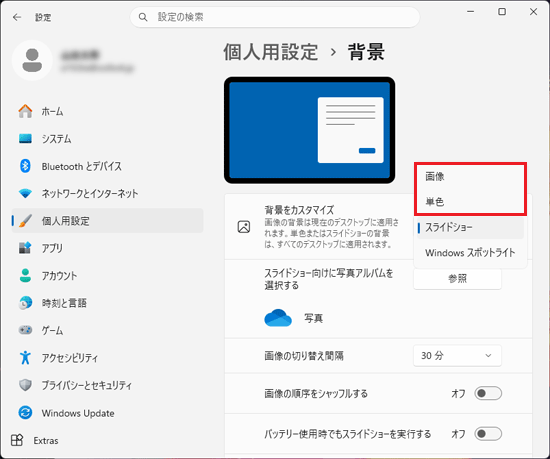Open ネットワークとインターネット settings

tap(107, 193)
